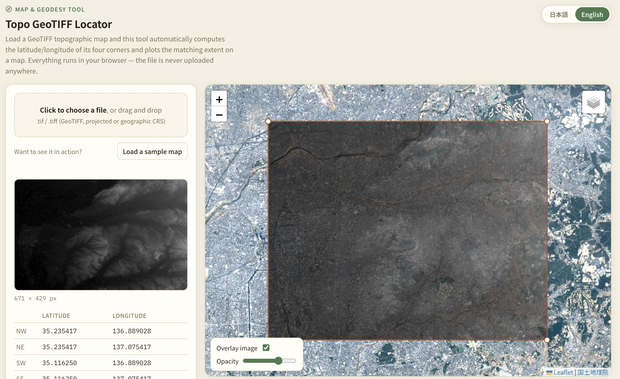Adjust the Opacity slider
The height and width of the screenshot is (379, 620).
[x=269, y=361]
